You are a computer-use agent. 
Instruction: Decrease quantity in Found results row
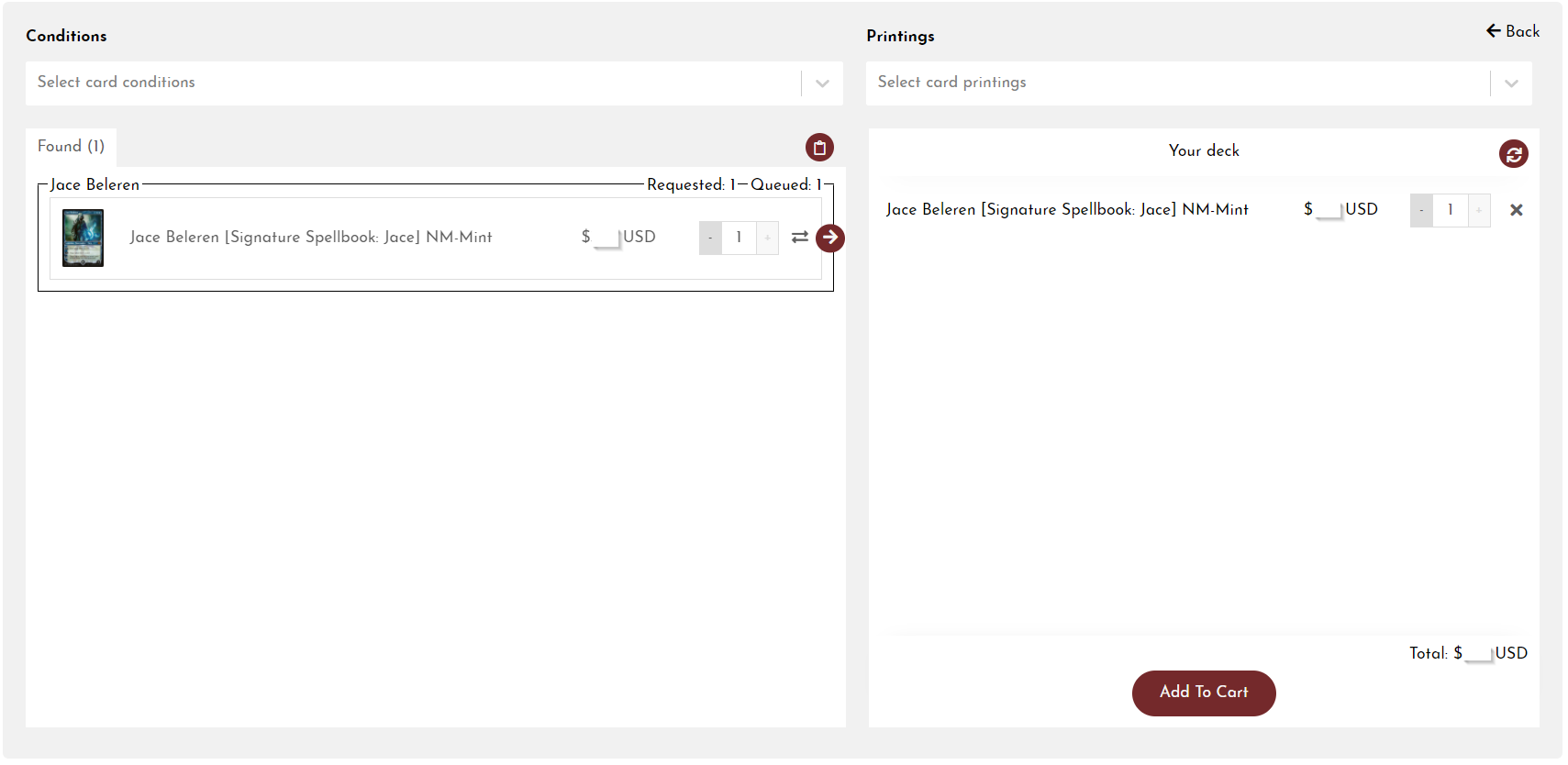[x=710, y=238]
